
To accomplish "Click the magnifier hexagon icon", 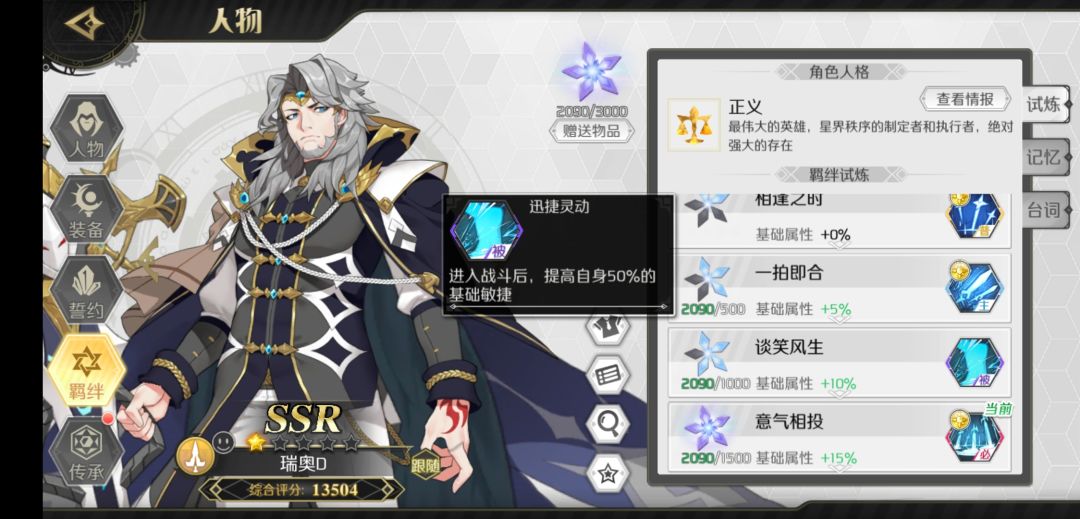I will tap(608, 425).
